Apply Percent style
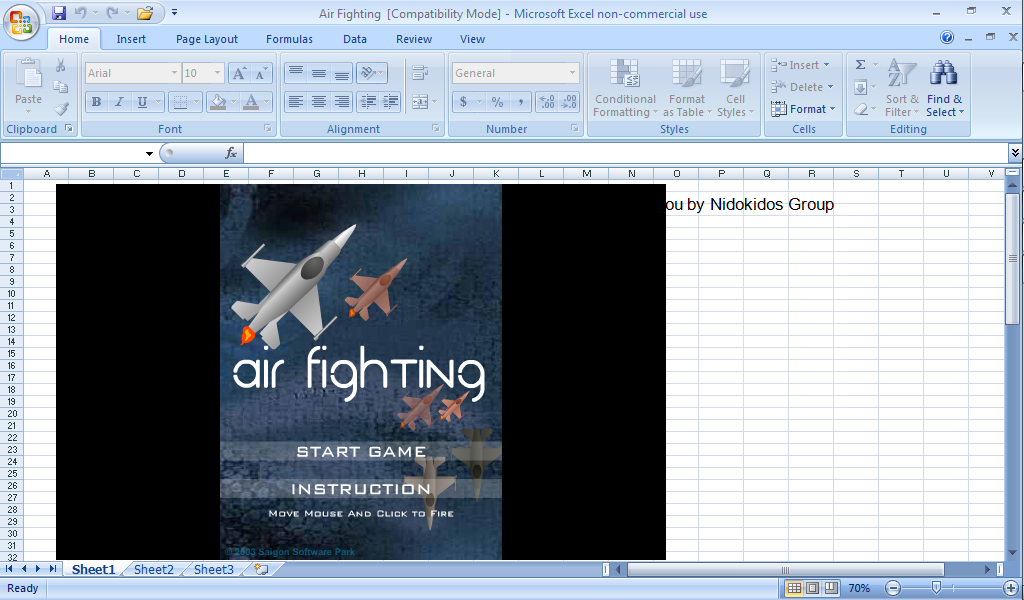1024x600 pixels. tap(498, 102)
